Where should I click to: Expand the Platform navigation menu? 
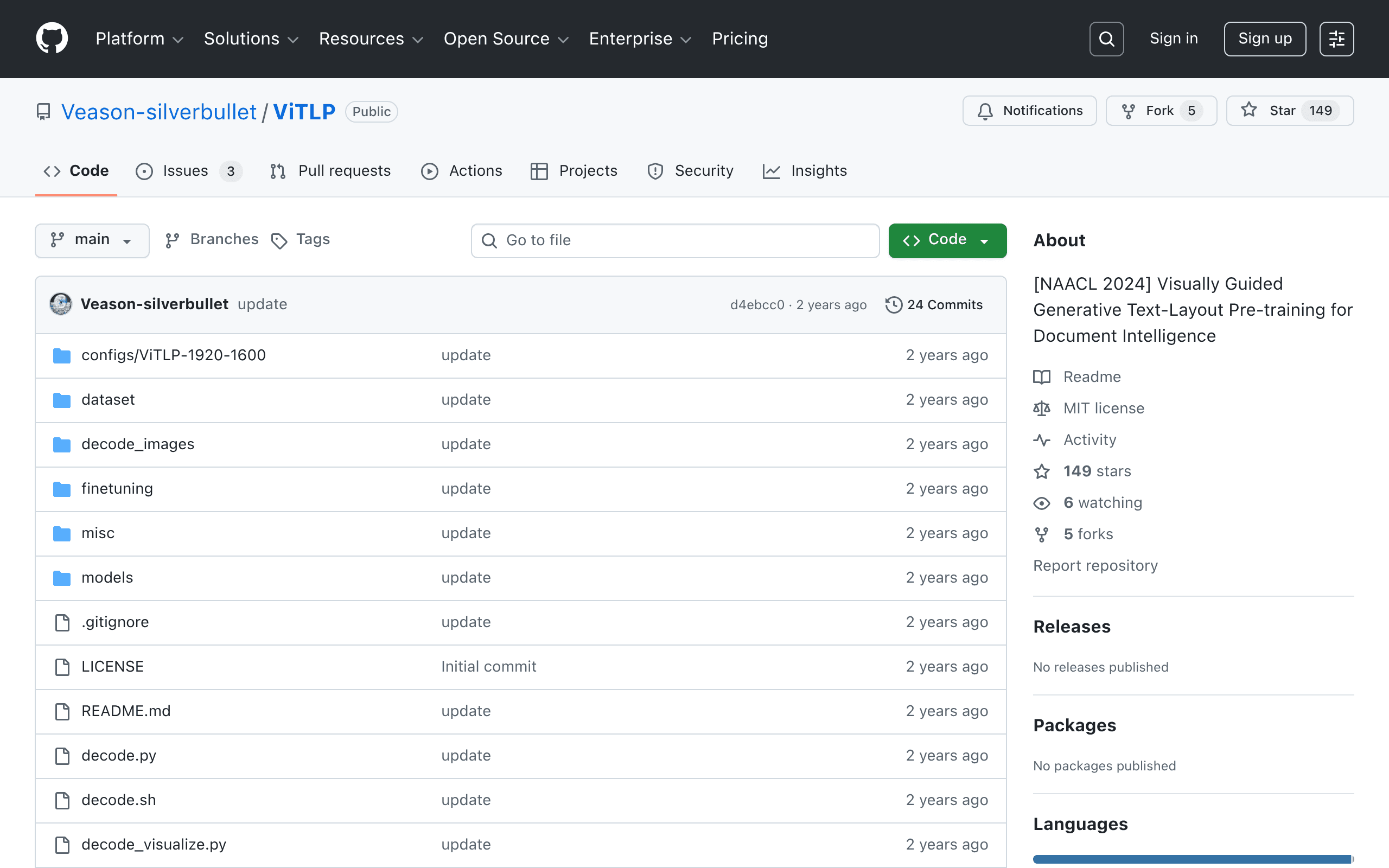point(139,39)
